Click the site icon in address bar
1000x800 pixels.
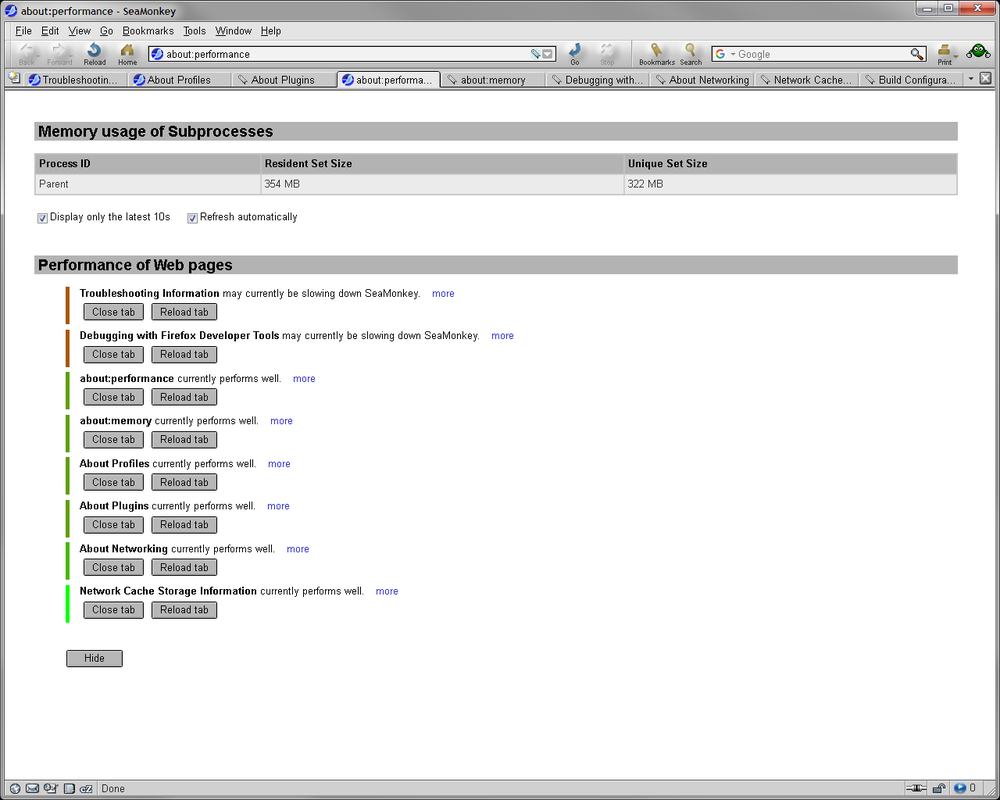click(157, 54)
